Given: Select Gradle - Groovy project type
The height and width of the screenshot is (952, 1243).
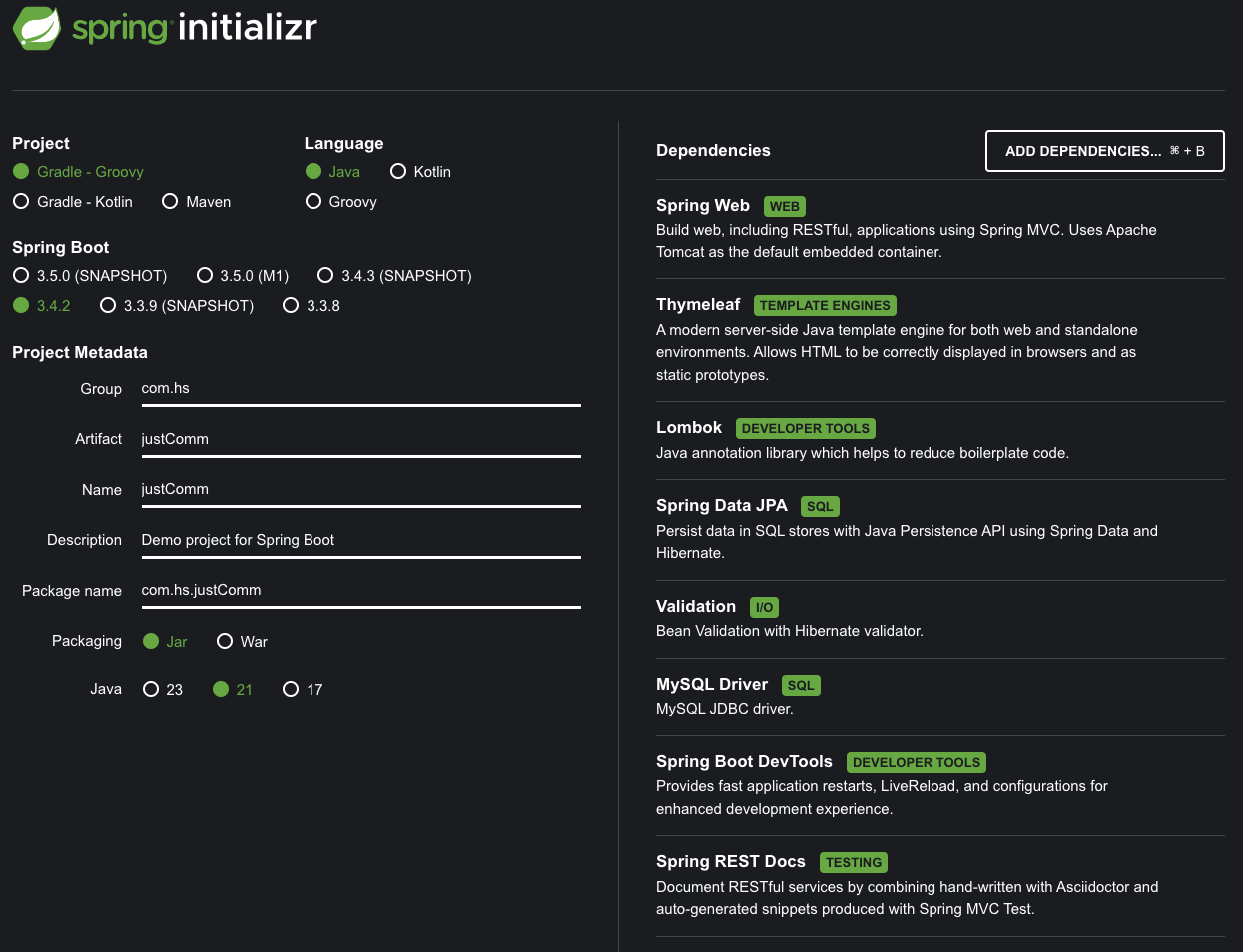Looking at the screenshot, I should (x=78, y=172).
